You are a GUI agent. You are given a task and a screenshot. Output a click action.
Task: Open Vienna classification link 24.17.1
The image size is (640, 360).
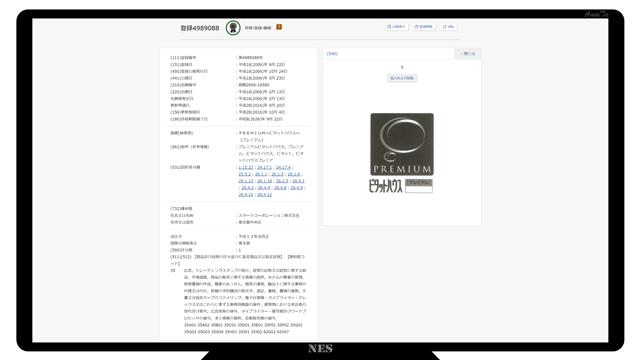tap(264, 167)
